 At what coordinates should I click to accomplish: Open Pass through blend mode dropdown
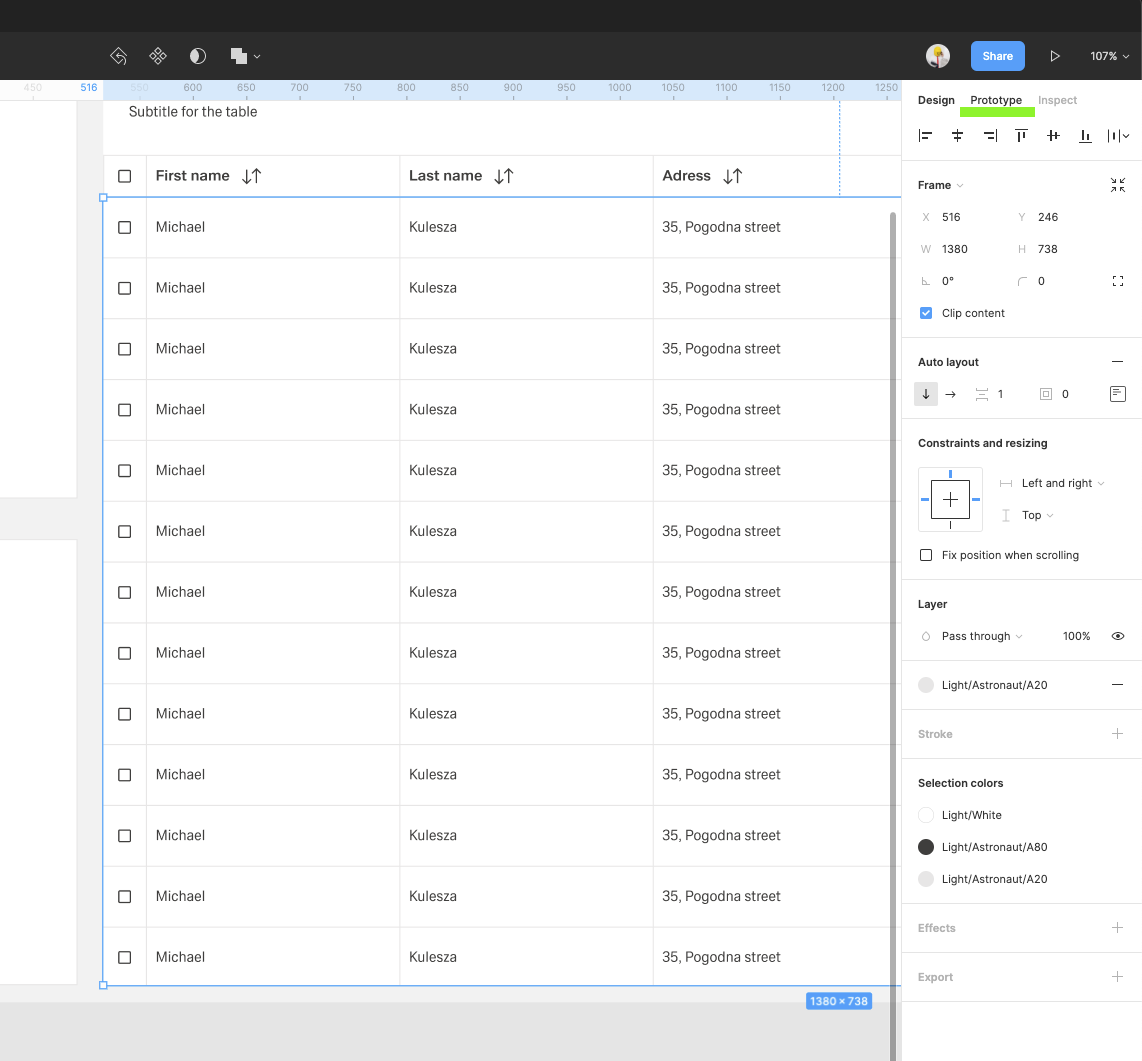click(981, 636)
